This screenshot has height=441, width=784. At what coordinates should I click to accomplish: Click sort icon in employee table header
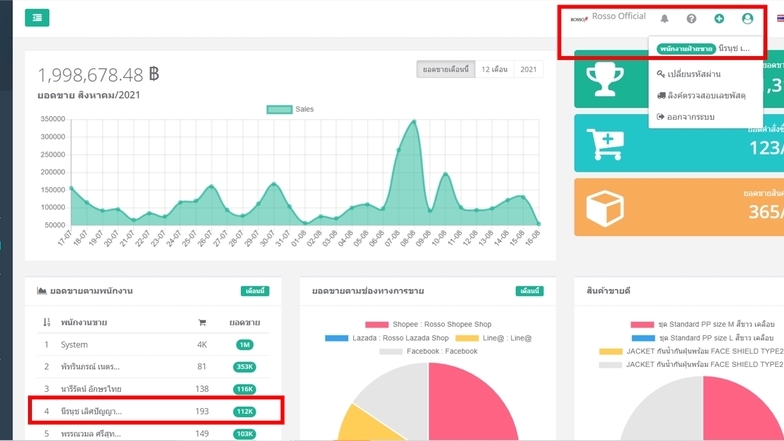point(46,322)
